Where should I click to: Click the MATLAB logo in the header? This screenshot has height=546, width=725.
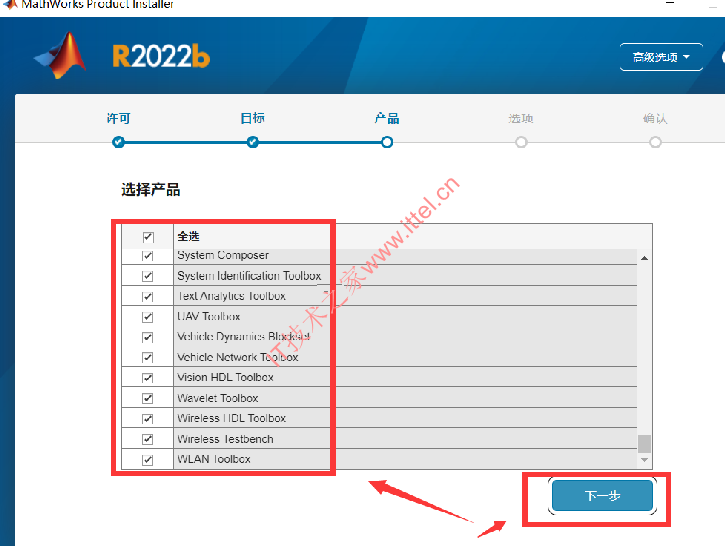click(x=61, y=55)
